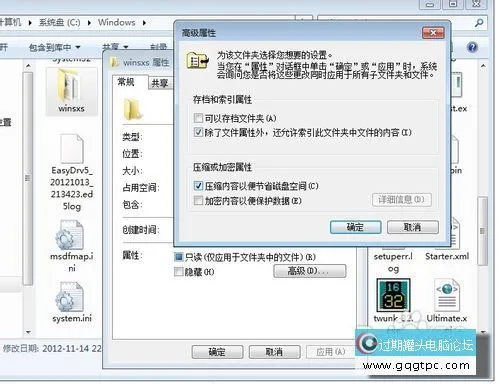Viewport: 500px width, 384px height.
Task: Switch to the 共享 tab in properties
Action: (160, 83)
